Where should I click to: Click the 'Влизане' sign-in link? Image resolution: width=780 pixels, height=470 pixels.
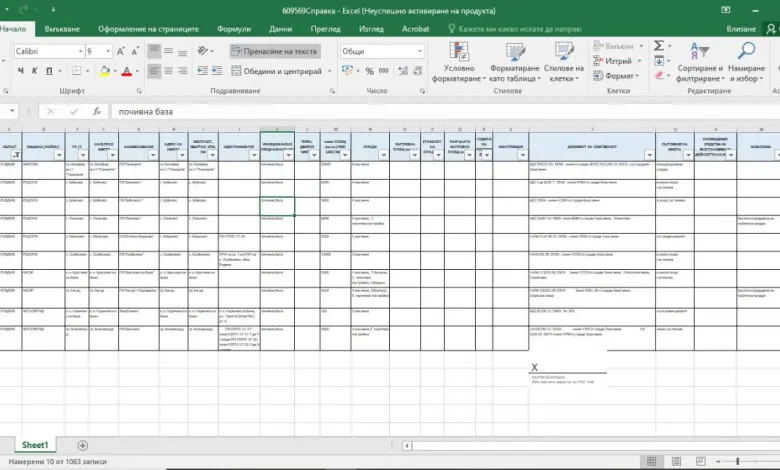click(741, 29)
